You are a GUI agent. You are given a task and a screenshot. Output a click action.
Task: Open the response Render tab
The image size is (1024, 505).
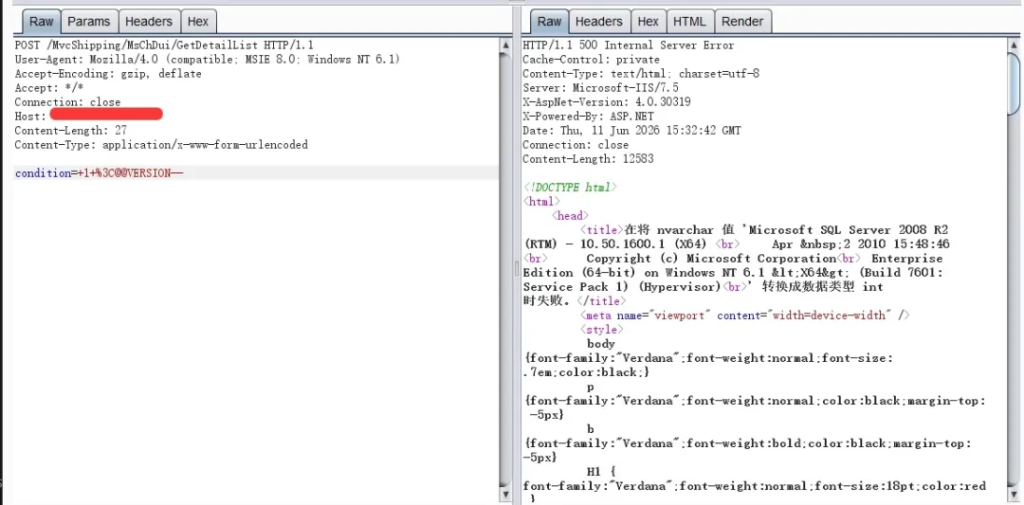[x=743, y=22]
